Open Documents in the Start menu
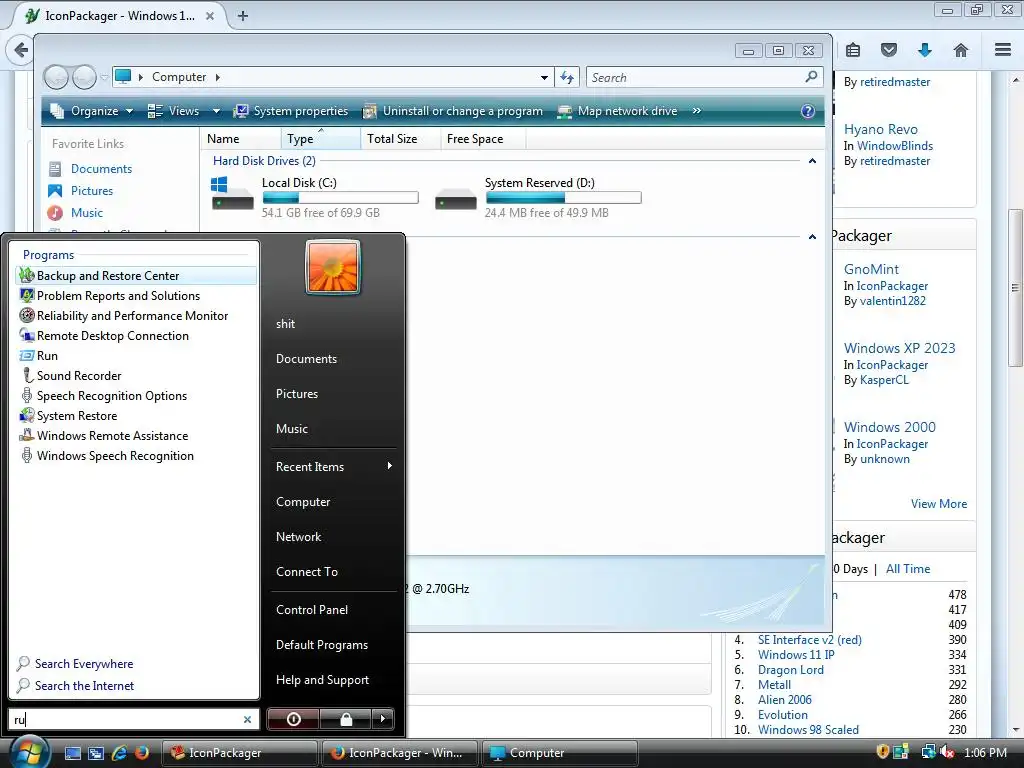Screen dimensions: 1024x768 click(306, 359)
